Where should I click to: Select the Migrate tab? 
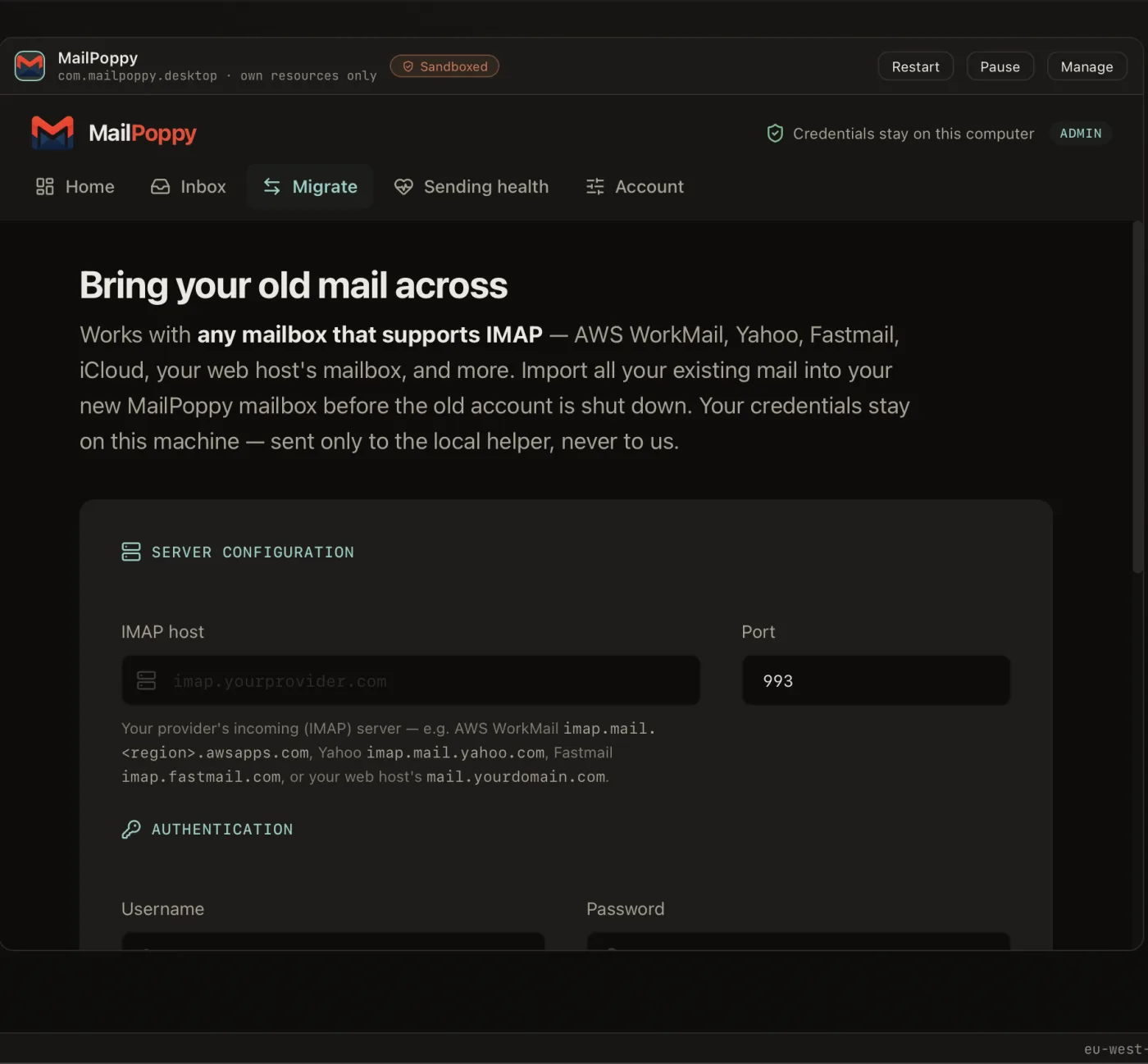[x=310, y=187]
